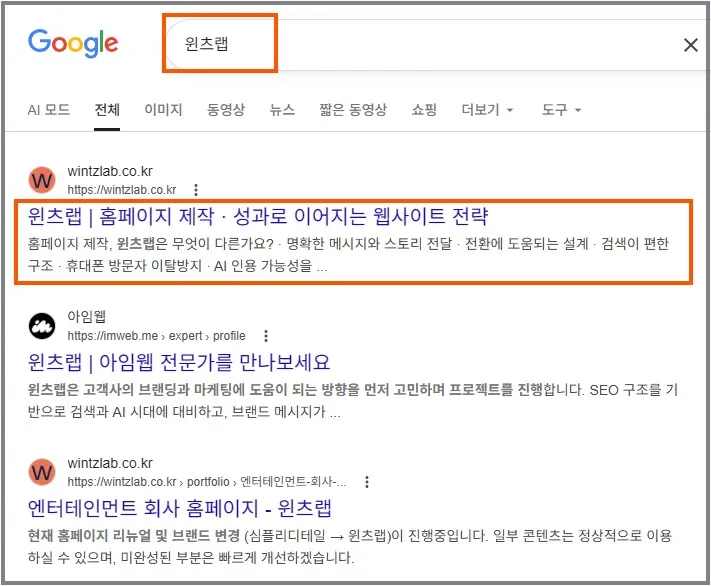Click the Google logo
The image size is (711, 586).
(x=73, y=43)
